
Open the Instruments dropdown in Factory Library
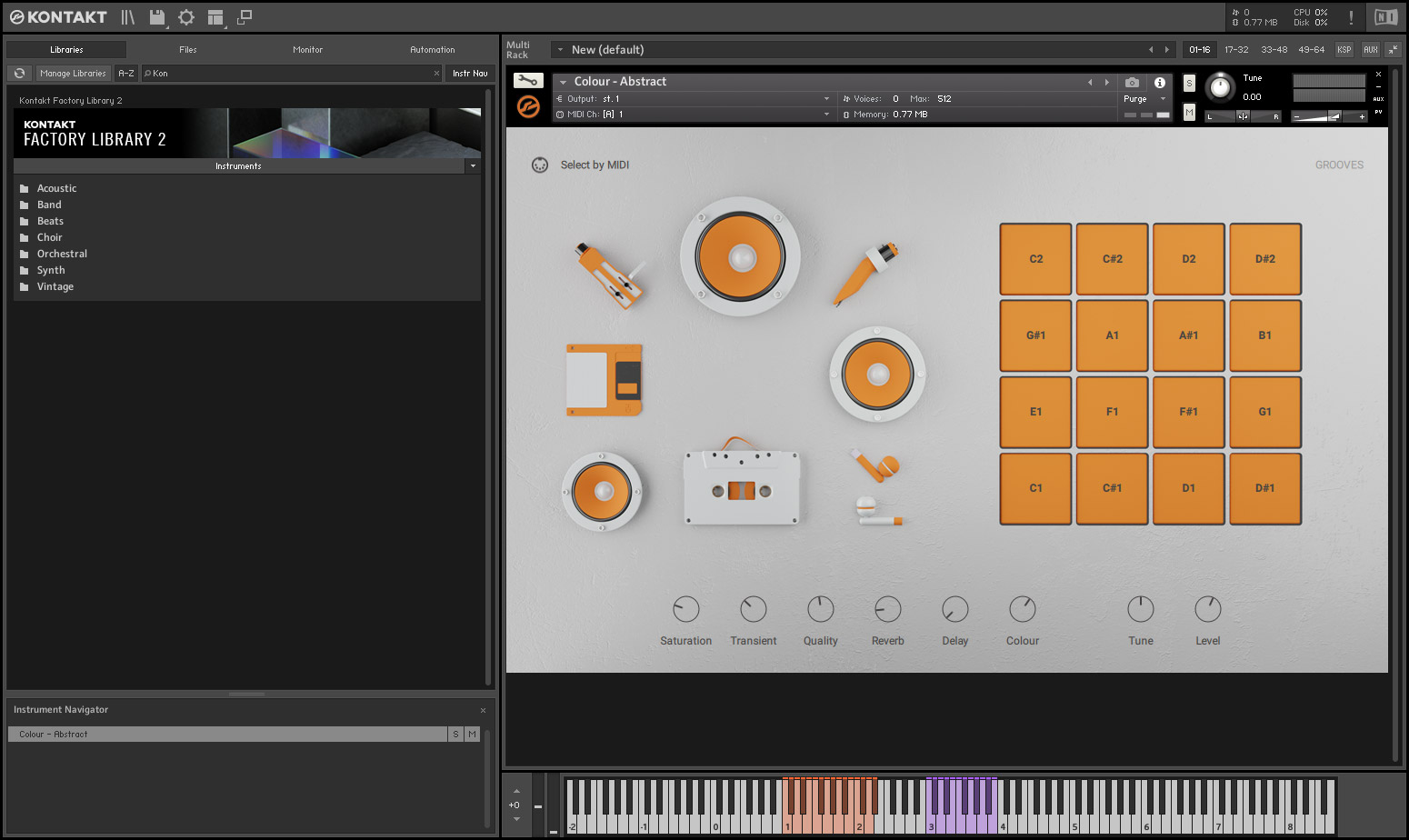[473, 165]
